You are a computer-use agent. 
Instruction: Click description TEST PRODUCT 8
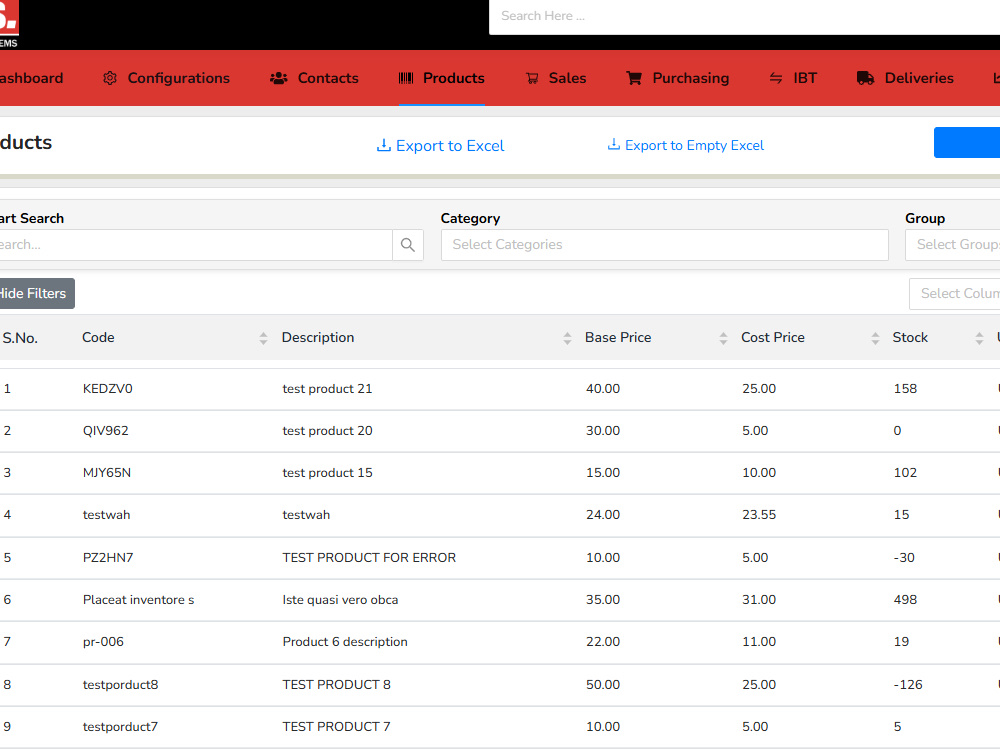pyautogui.click(x=337, y=684)
